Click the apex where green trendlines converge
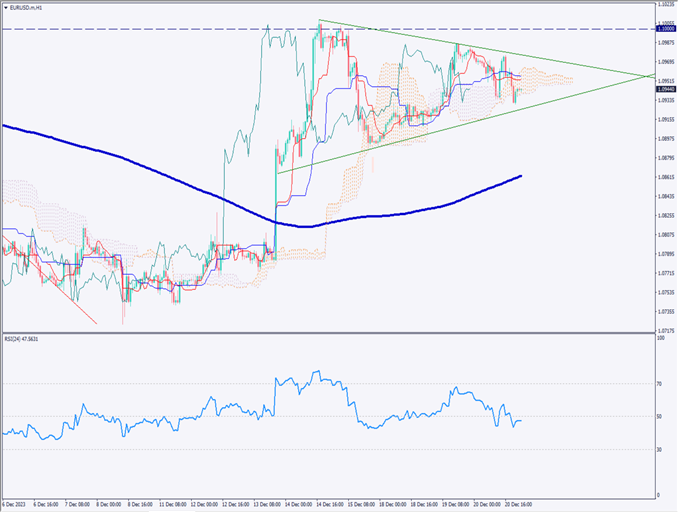Viewport: 678px width, 512px height. pos(643,76)
